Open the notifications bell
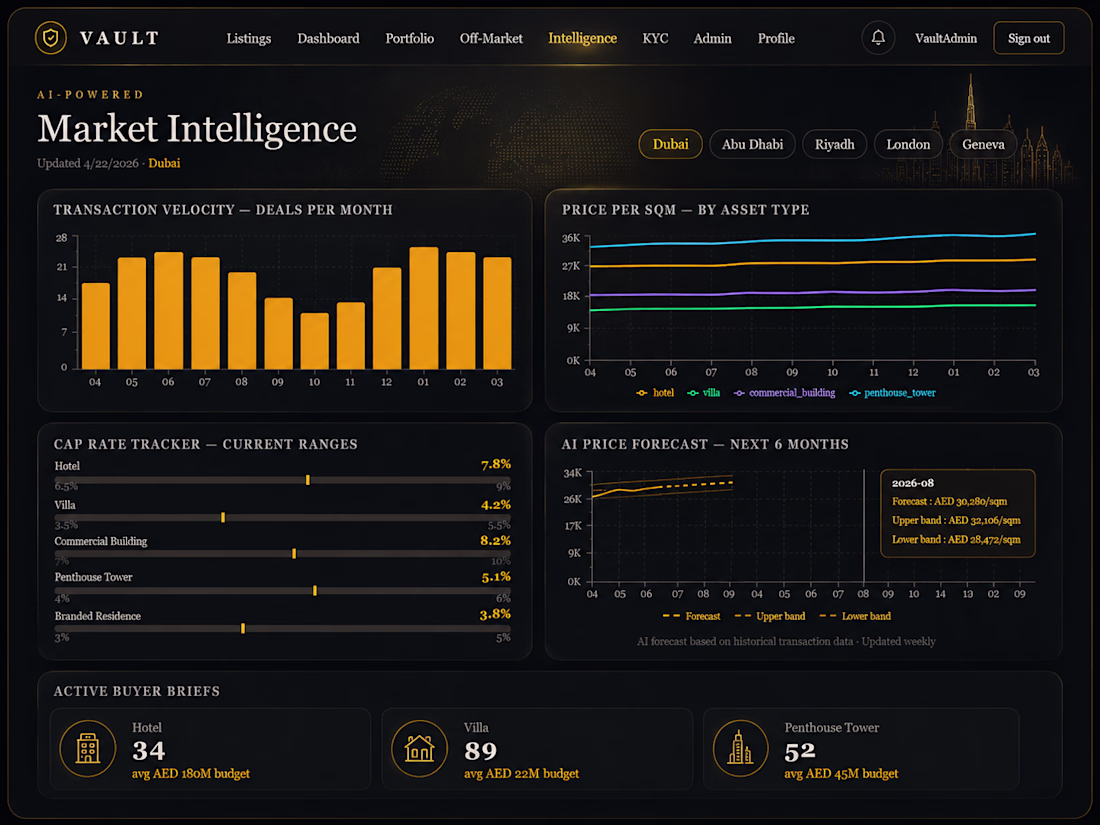The image size is (1100, 825). pos(878,38)
